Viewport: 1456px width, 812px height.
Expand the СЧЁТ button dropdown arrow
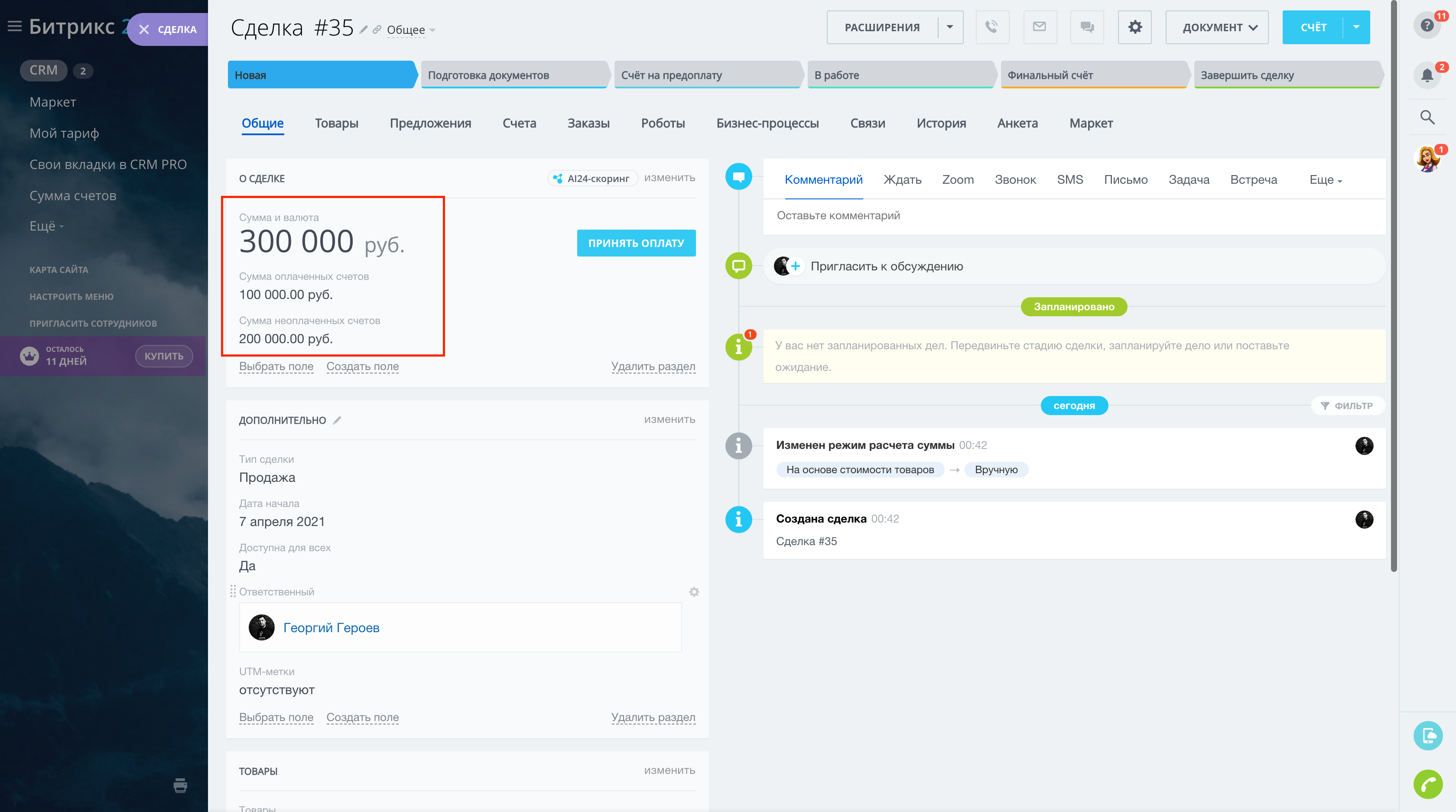1356,27
